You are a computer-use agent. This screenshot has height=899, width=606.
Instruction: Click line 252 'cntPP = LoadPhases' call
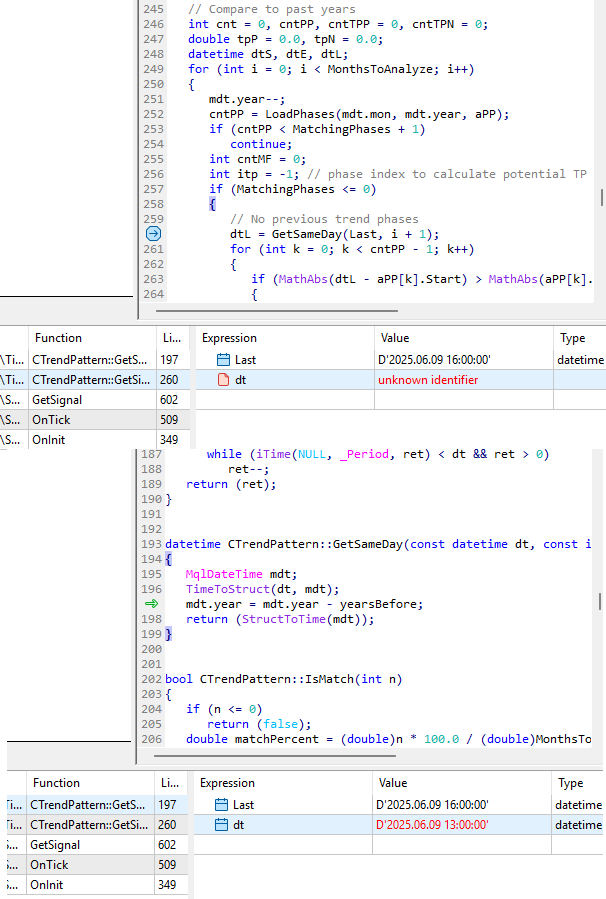[359, 114]
